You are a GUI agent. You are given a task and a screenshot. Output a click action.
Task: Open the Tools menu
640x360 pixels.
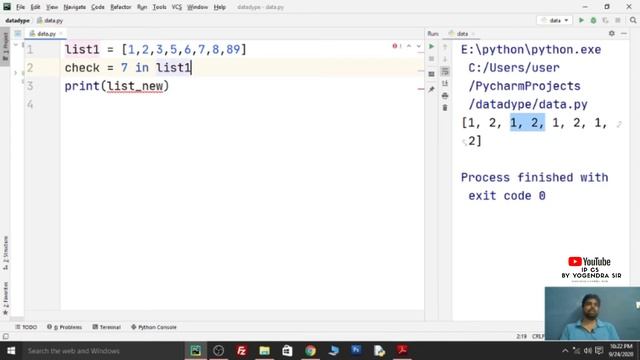160,7
